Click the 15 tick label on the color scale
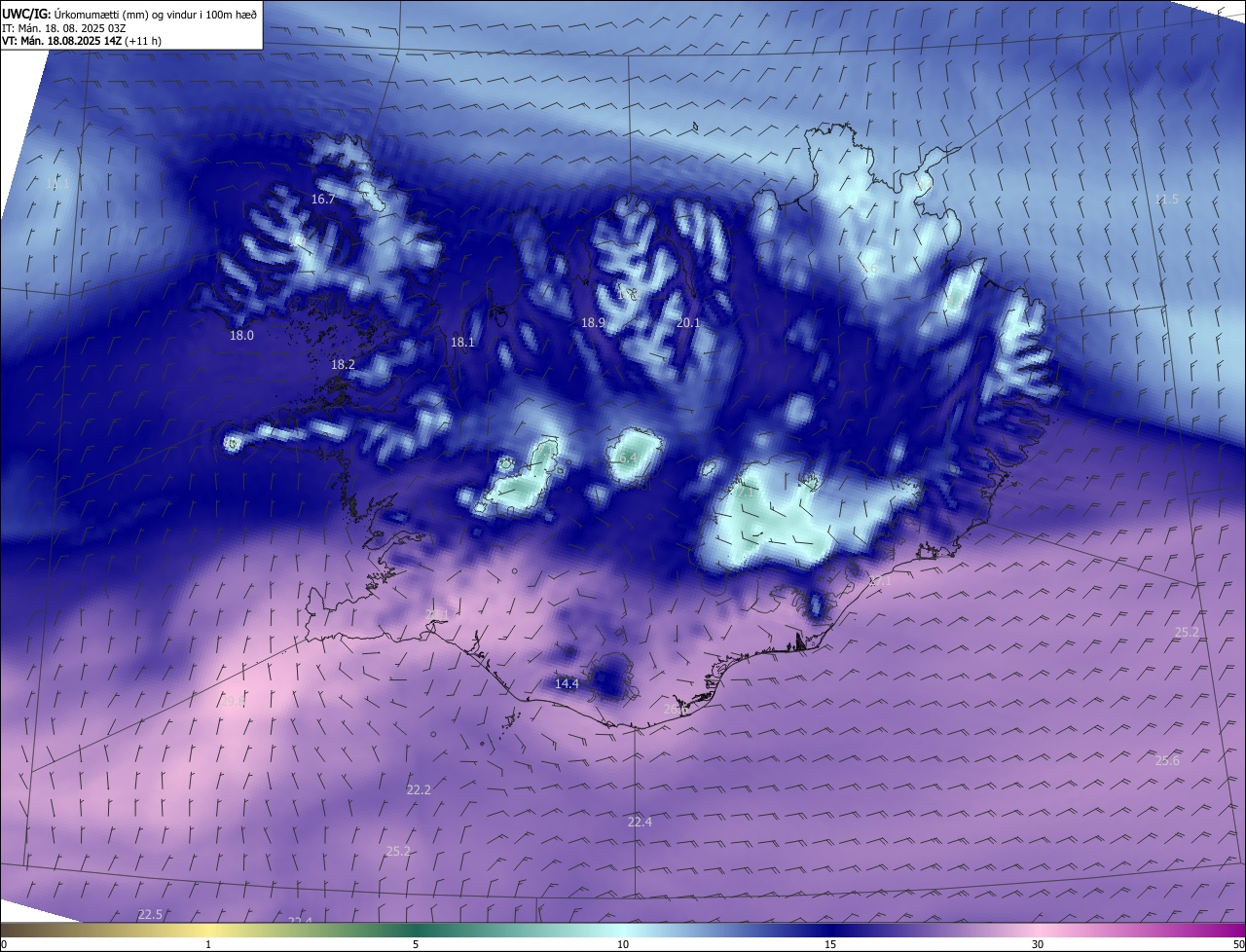The width and height of the screenshot is (1246, 952). (830, 945)
